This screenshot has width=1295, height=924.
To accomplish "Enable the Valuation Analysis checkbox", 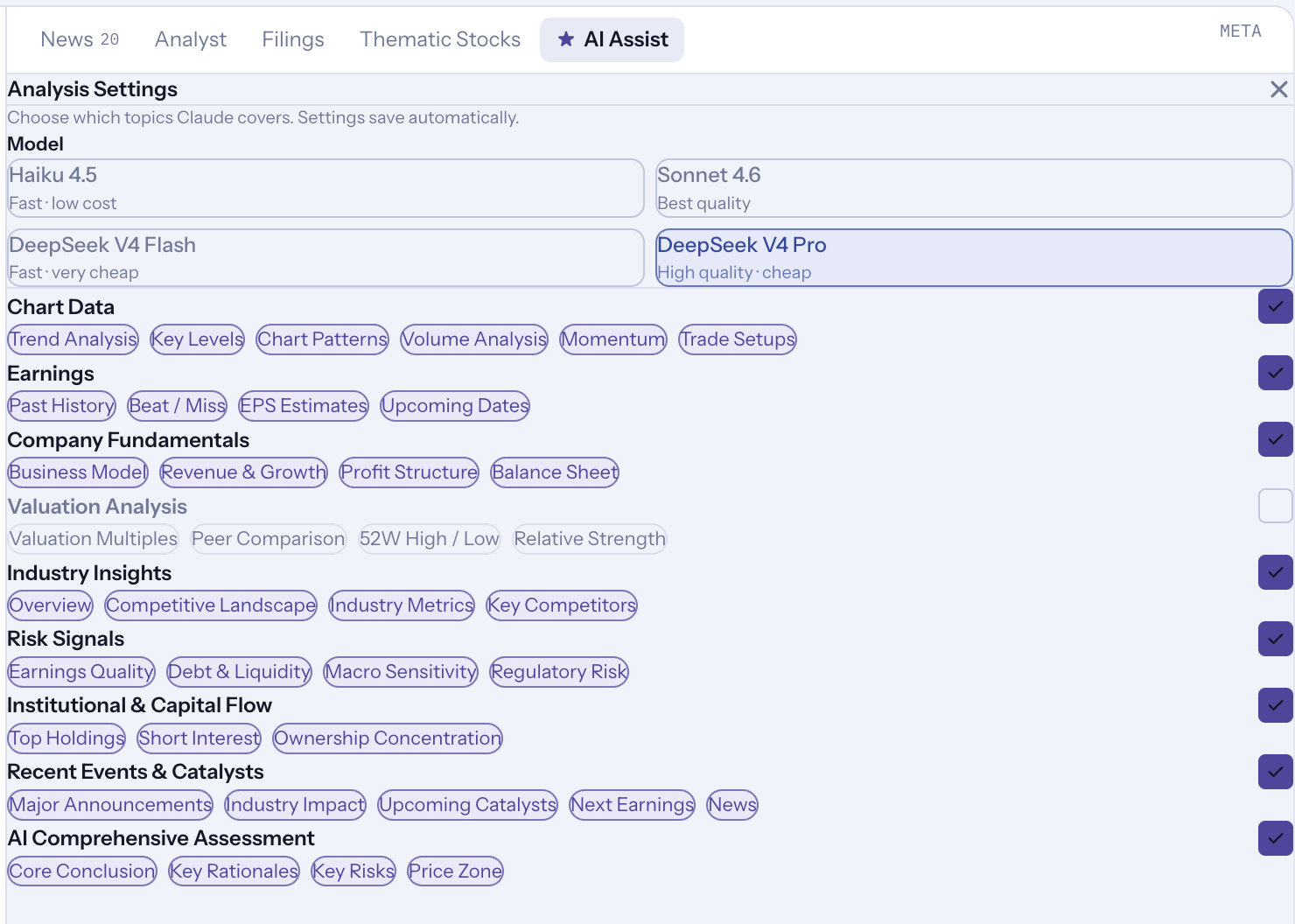I will [x=1276, y=506].
